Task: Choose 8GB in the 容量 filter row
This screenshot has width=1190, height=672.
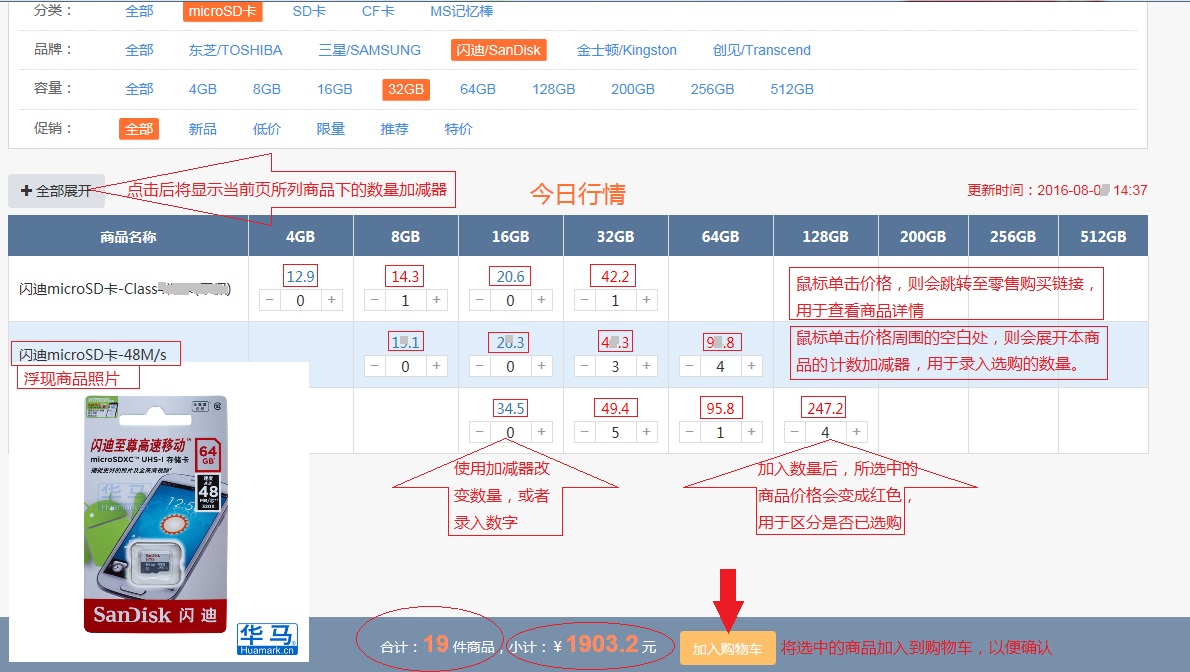Action: coord(266,89)
